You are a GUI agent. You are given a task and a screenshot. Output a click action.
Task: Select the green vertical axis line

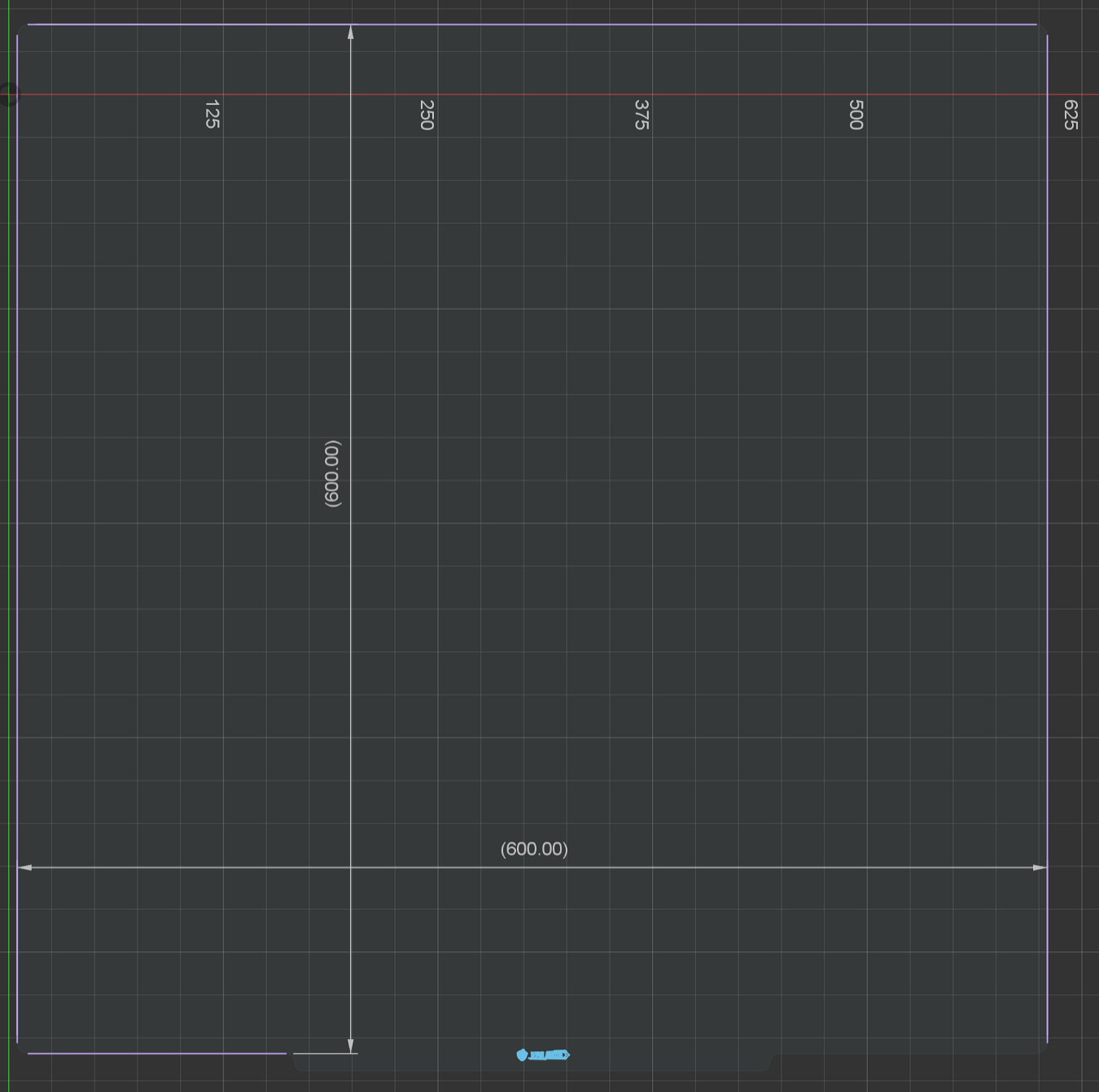pyautogui.click(x=8, y=570)
